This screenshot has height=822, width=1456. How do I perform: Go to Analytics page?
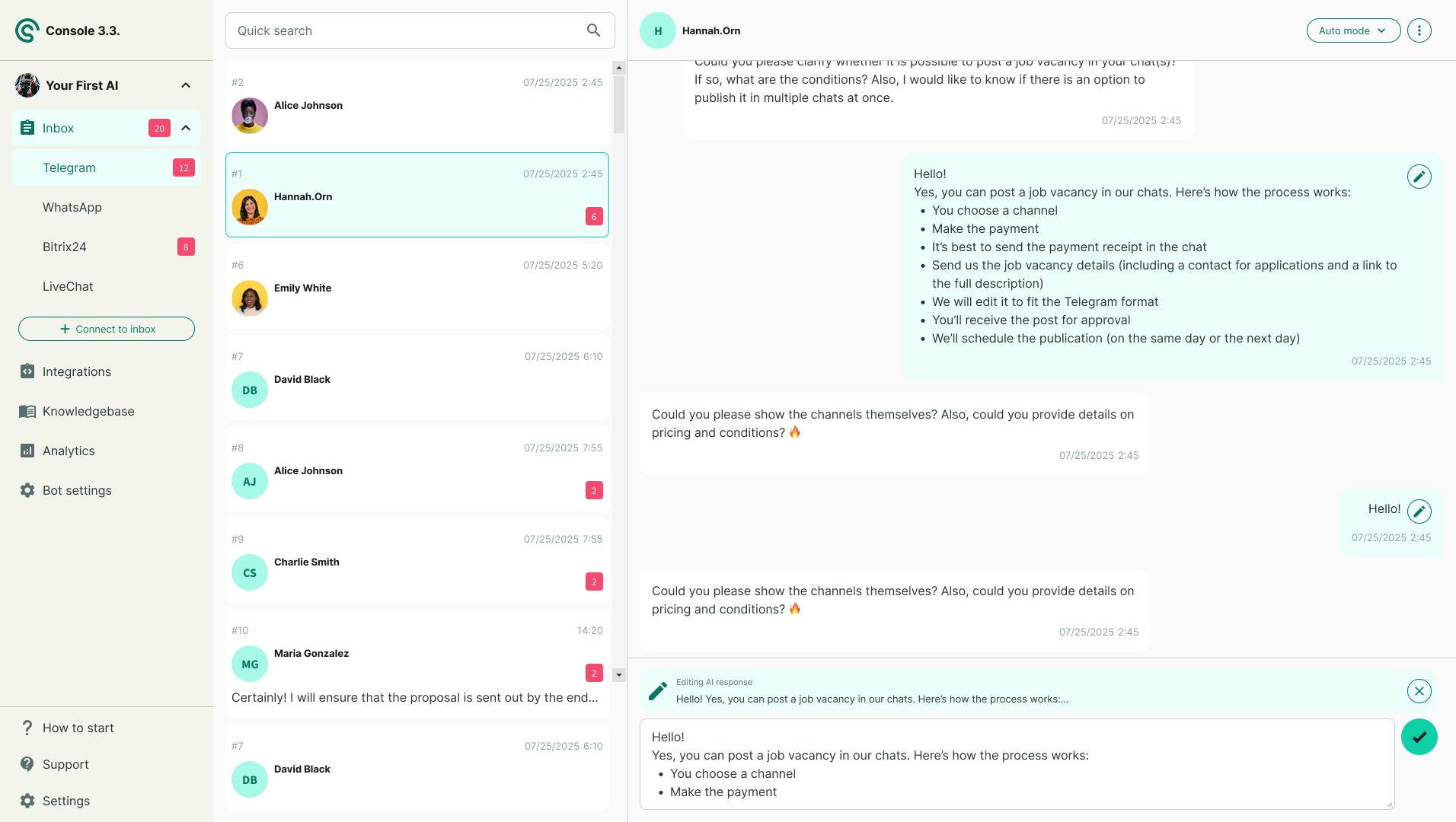[69, 451]
